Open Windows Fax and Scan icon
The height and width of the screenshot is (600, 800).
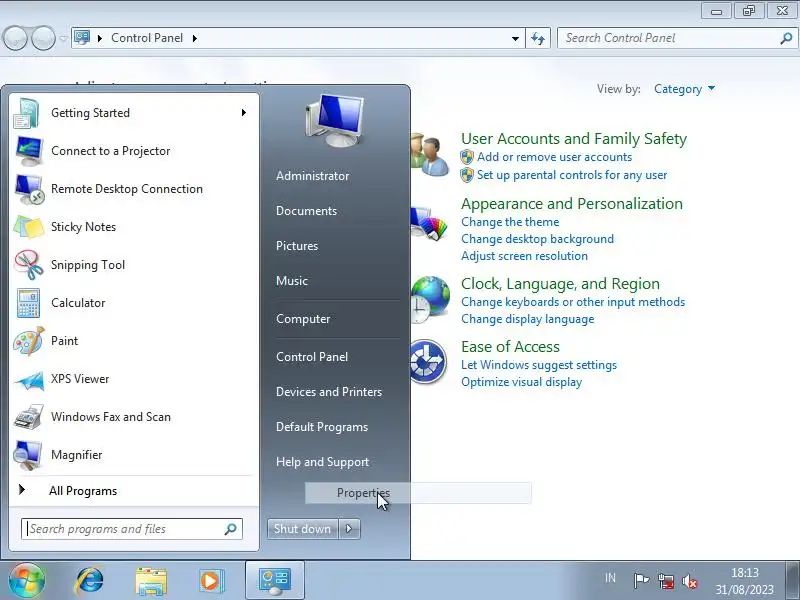pyautogui.click(x=29, y=417)
